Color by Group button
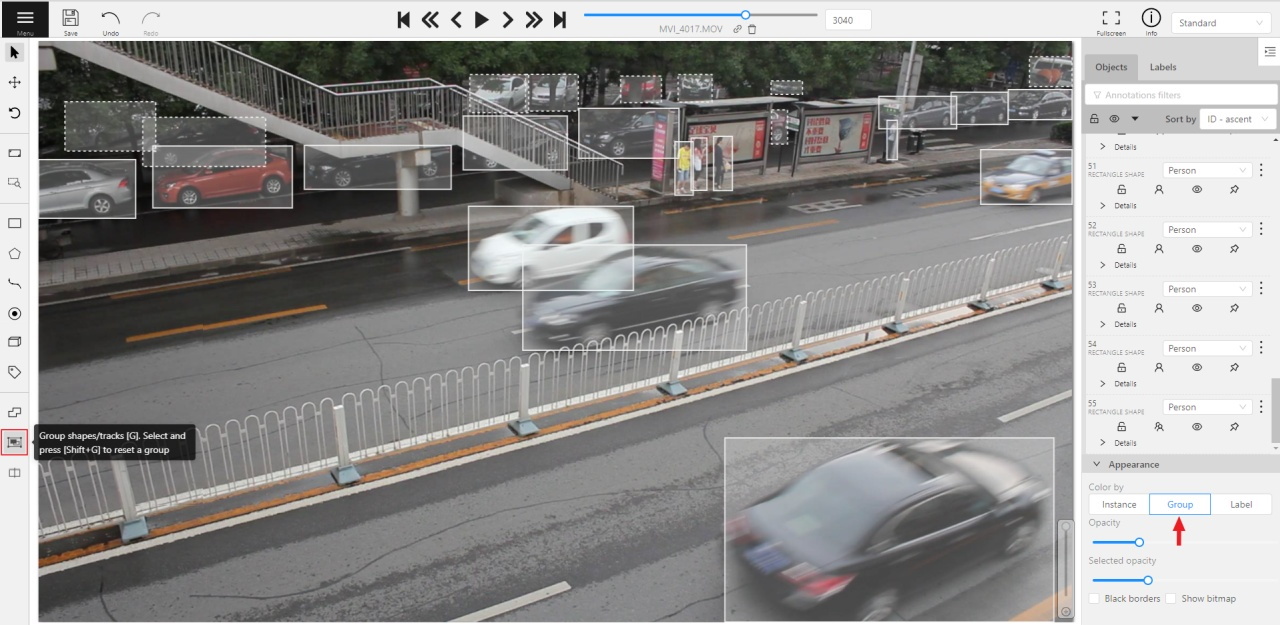This screenshot has width=1280, height=625. 1180,504
